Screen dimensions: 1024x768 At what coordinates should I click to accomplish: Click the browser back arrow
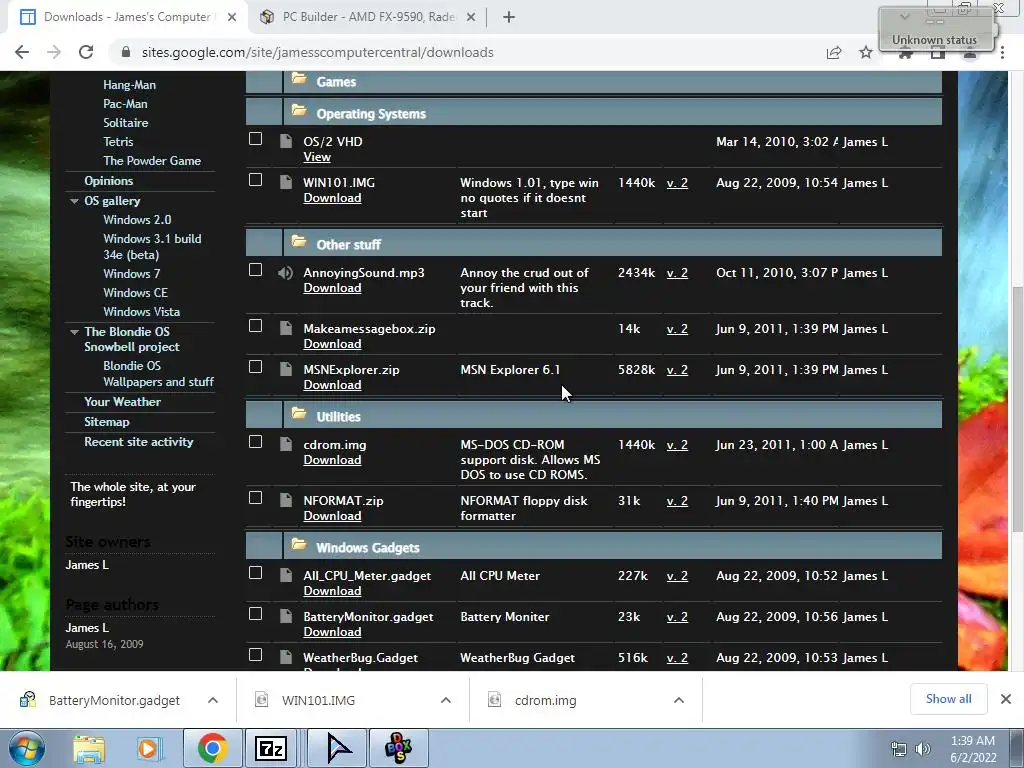pos(22,52)
